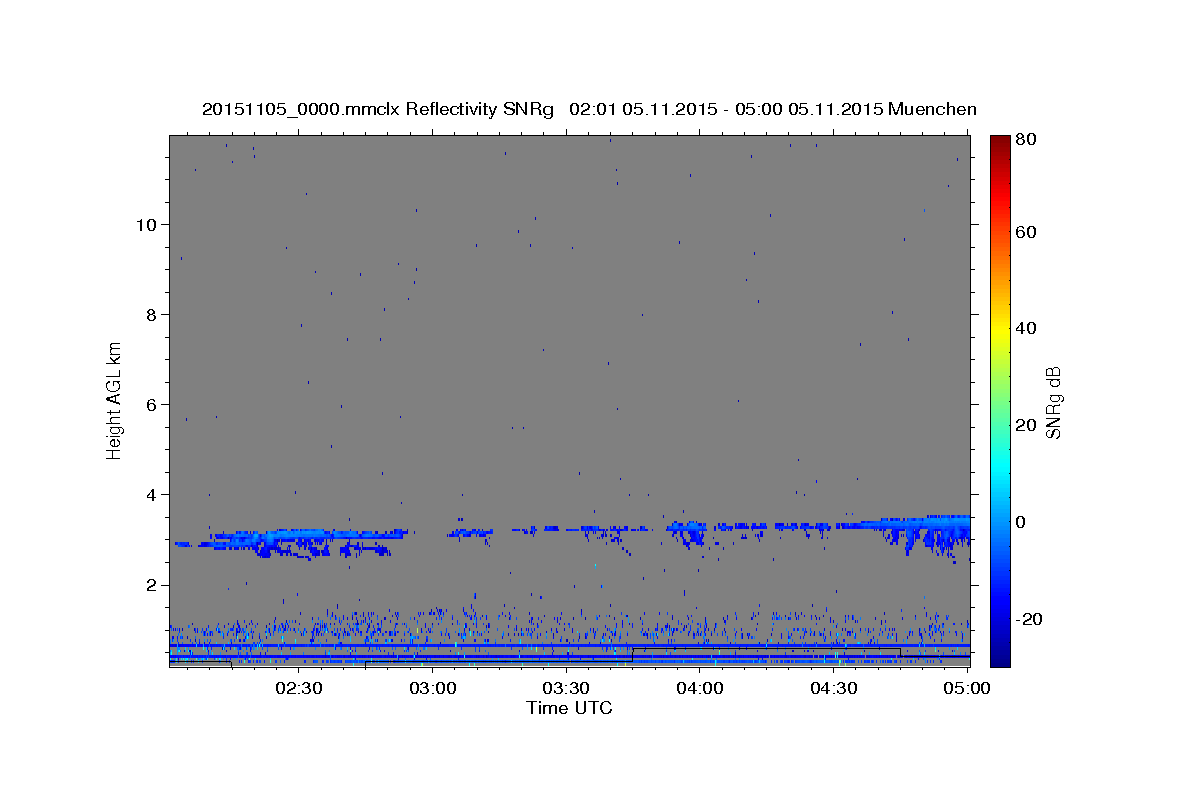The image size is (1200, 800).
Task: Click the dark blue bottom of the colorbar
Action: tap(1000, 655)
